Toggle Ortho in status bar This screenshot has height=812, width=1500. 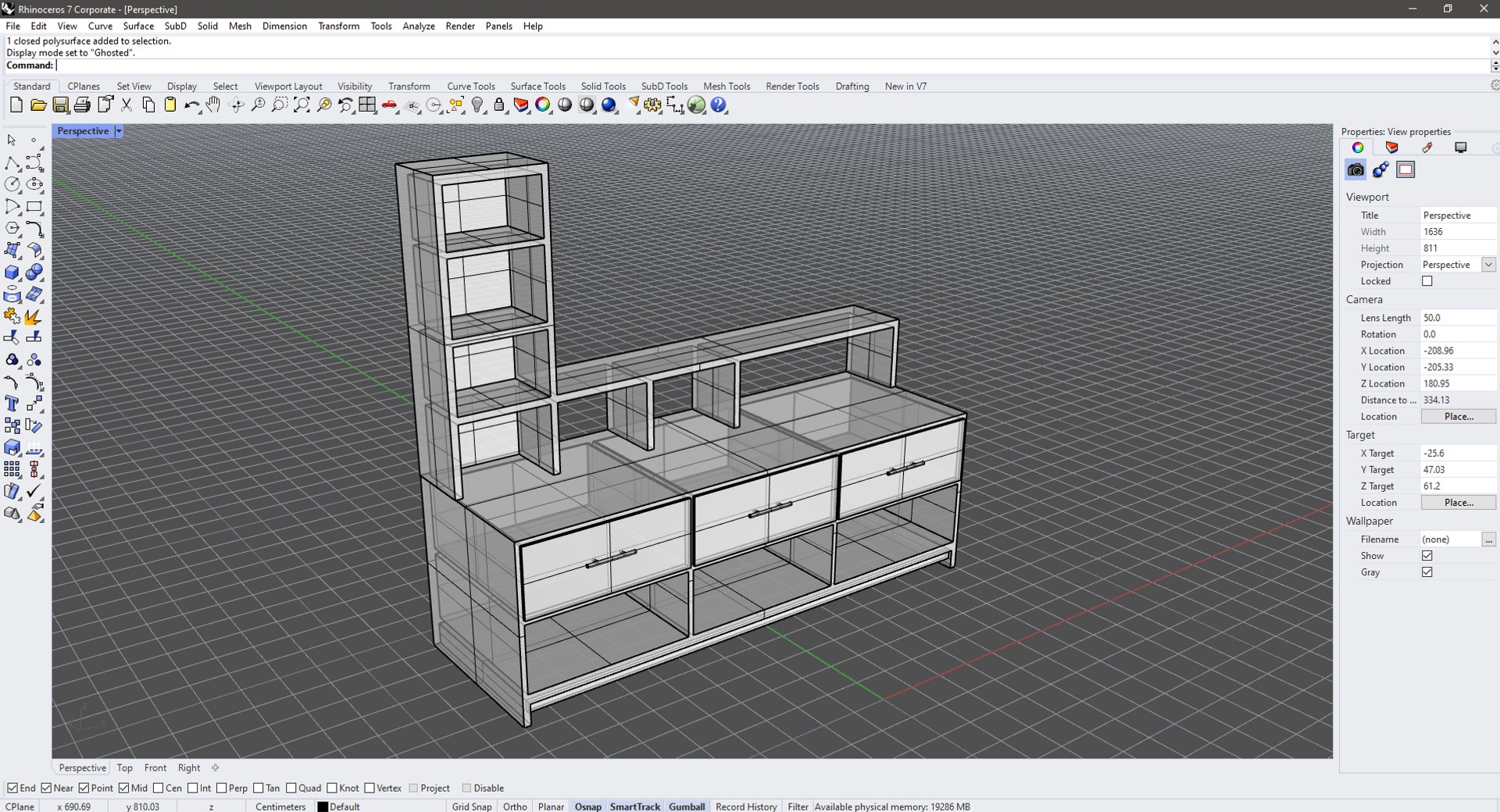coord(515,807)
